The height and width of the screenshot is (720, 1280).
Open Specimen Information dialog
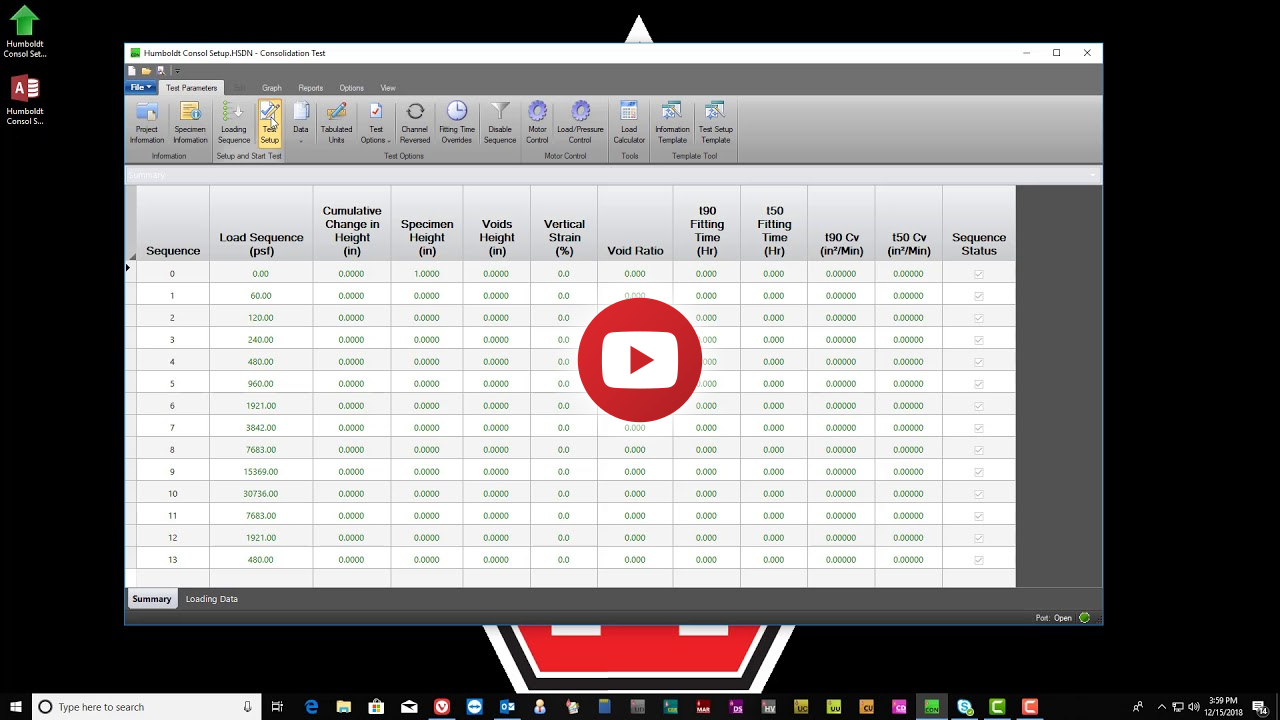[x=190, y=122]
